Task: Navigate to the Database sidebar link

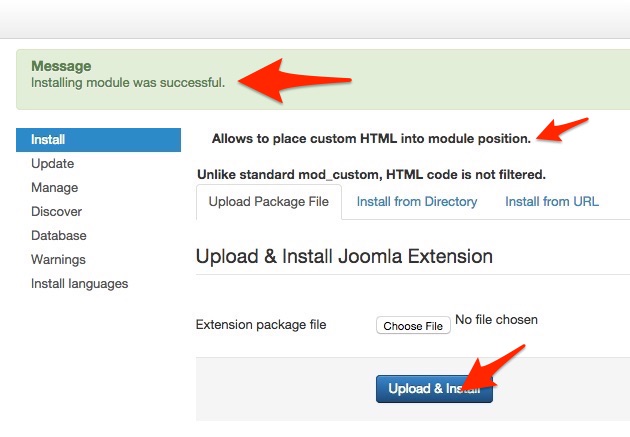Action: pos(58,236)
